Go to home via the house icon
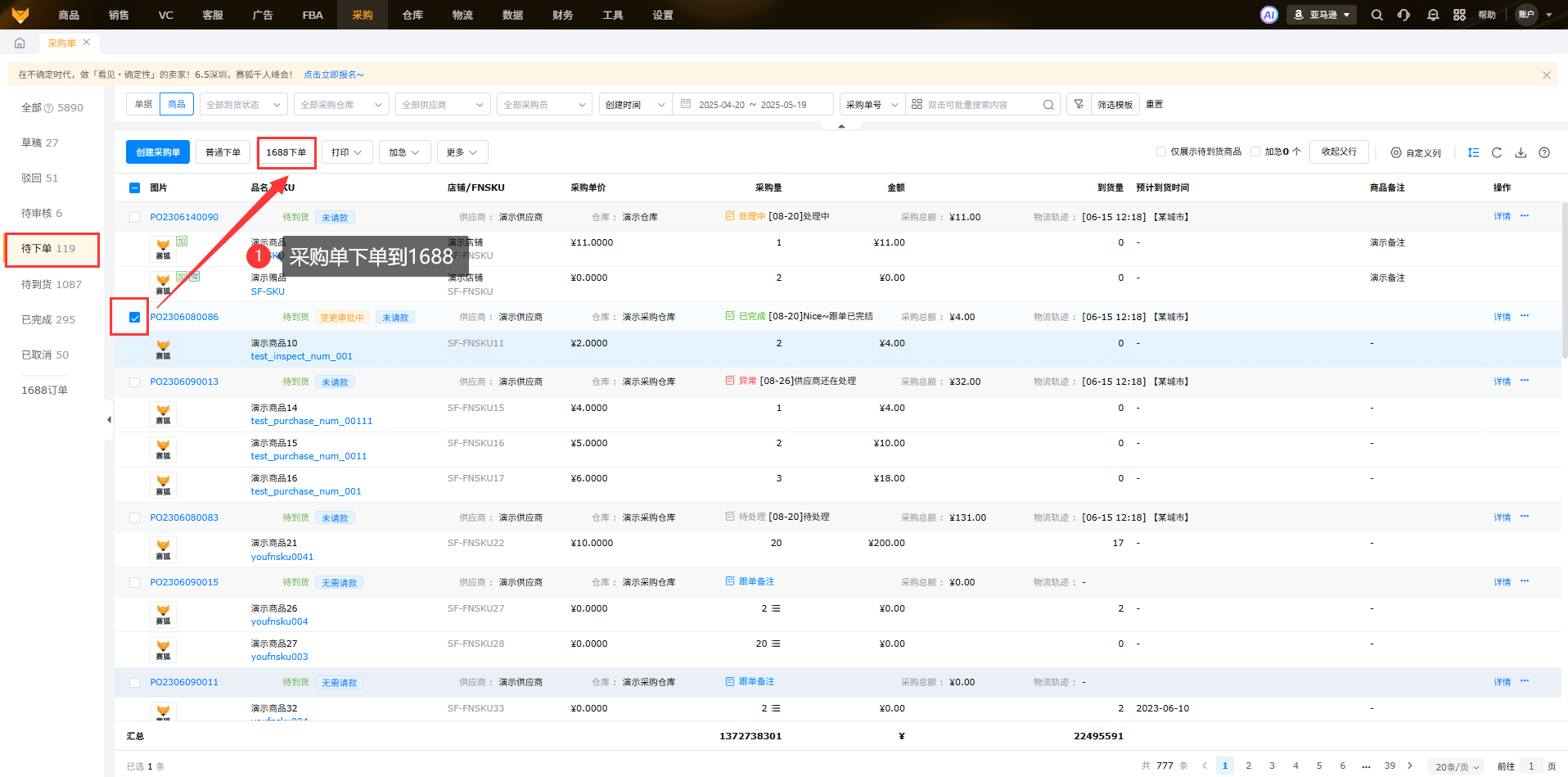Screen dimensions: 1568x777 pos(20,43)
